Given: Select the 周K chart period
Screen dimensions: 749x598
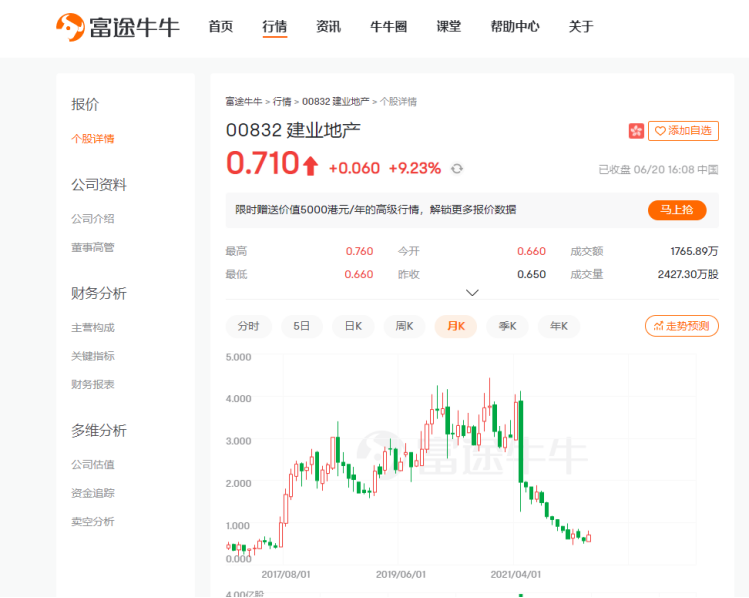Looking at the screenshot, I should tap(404, 326).
